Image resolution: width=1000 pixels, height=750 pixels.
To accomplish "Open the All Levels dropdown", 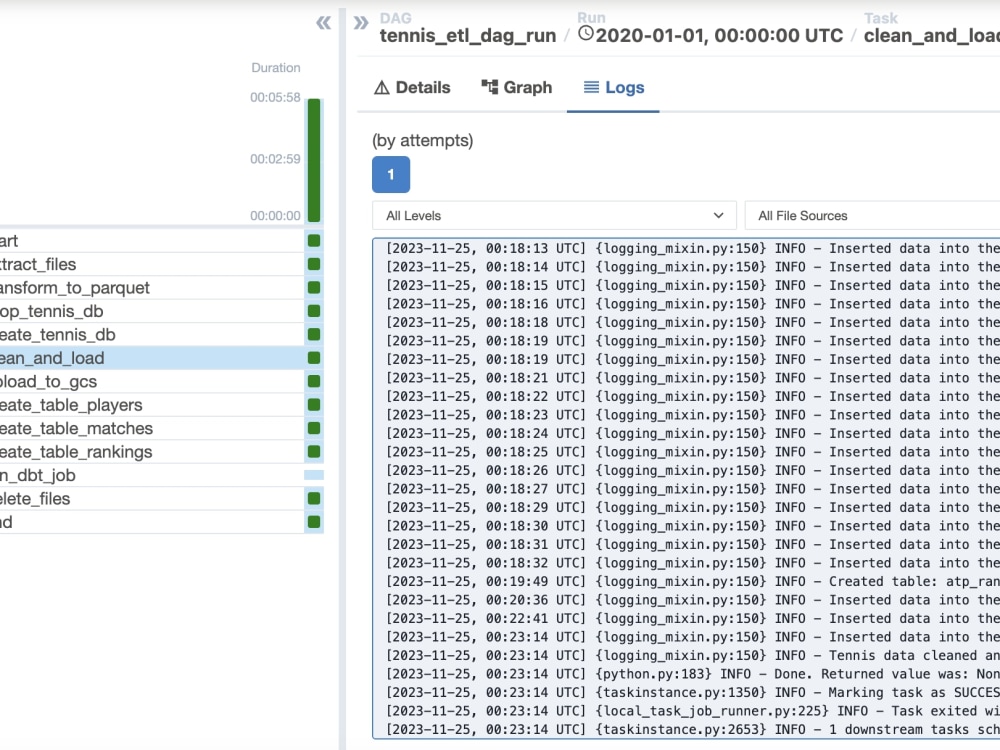I will pyautogui.click(x=553, y=215).
